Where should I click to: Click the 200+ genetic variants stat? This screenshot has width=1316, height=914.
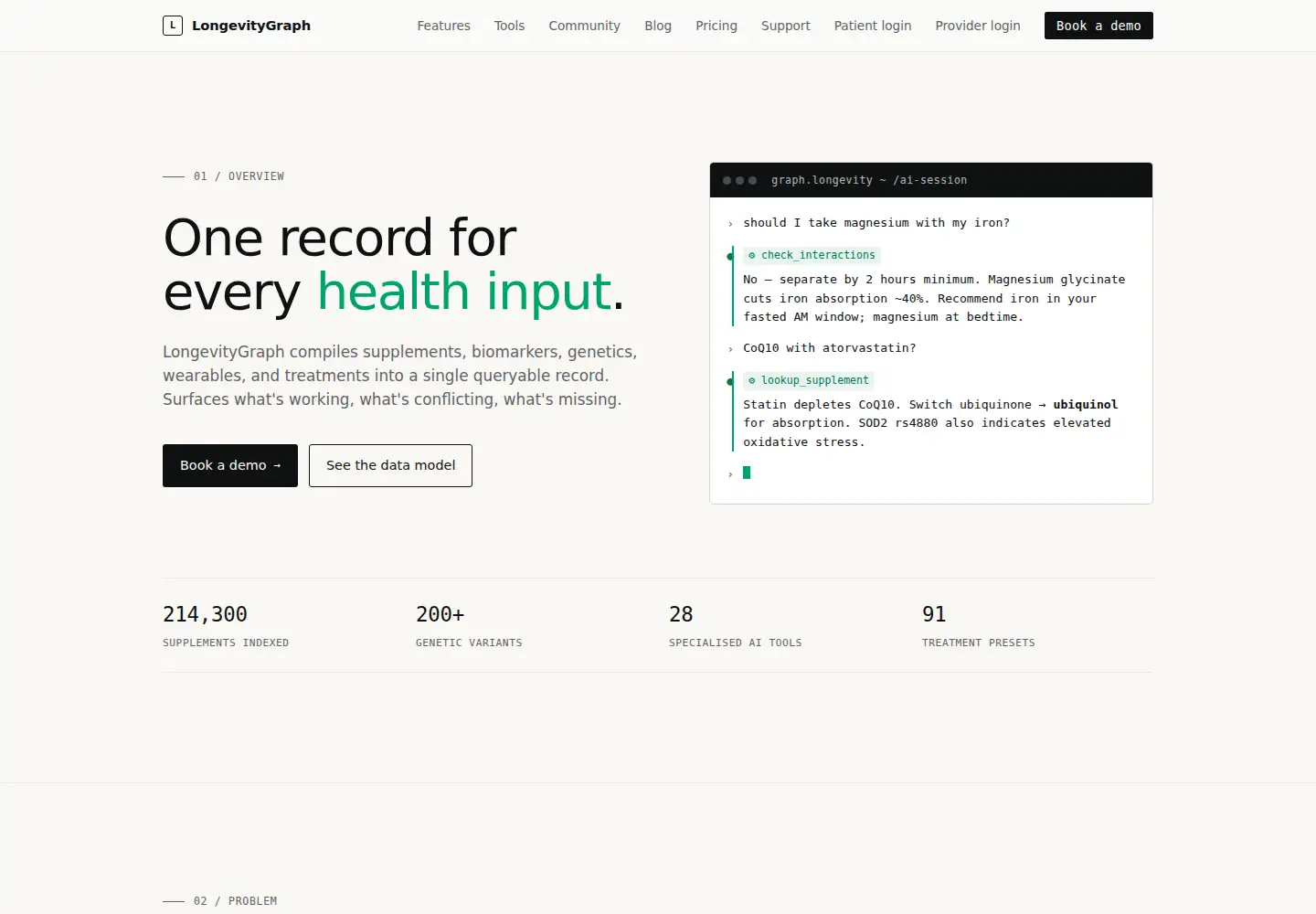pos(469,625)
